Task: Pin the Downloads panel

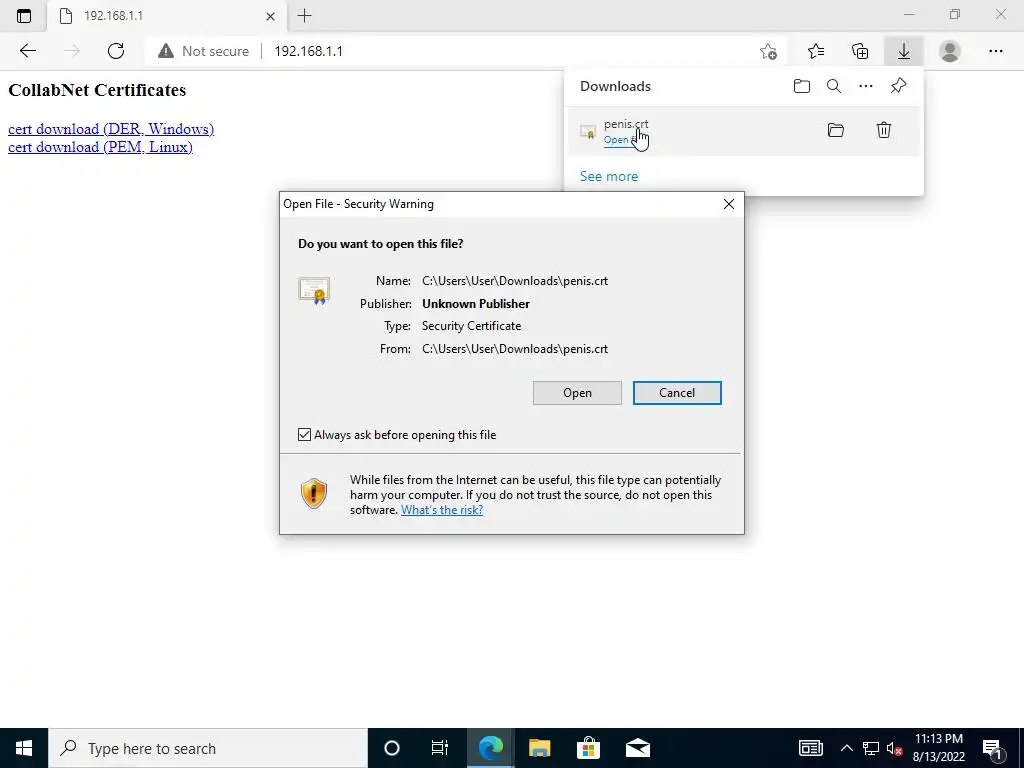Action: (899, 86)
